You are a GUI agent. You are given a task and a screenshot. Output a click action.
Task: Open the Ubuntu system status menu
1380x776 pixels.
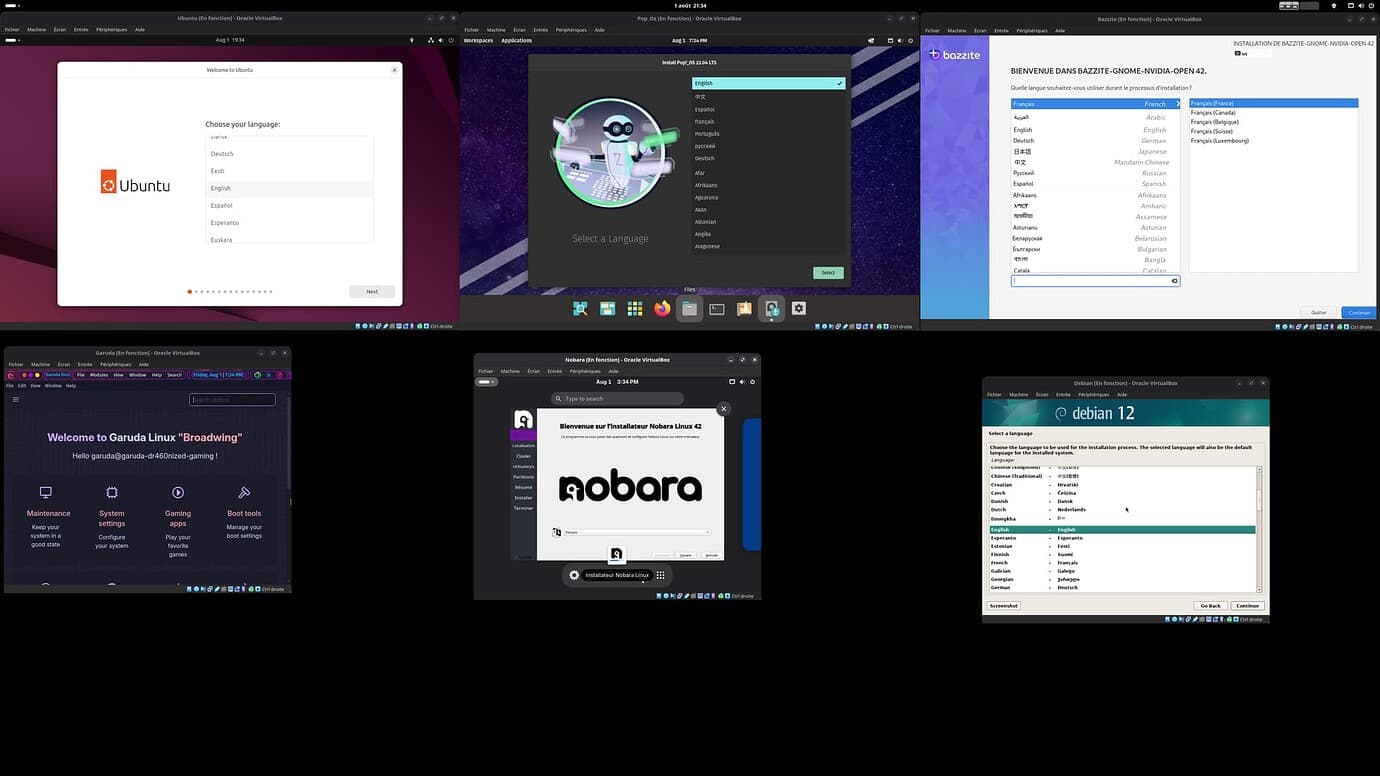click(440, 41)
